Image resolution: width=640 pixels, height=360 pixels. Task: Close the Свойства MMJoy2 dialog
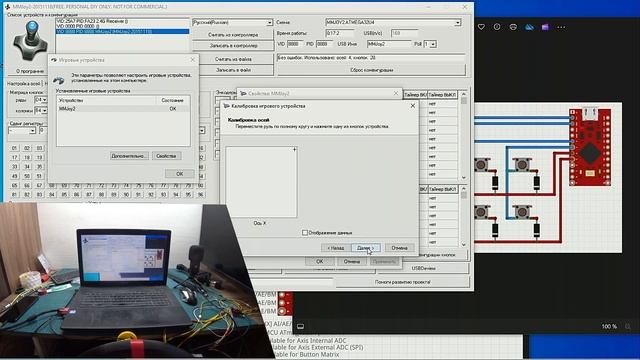click(x=396, y=93)
